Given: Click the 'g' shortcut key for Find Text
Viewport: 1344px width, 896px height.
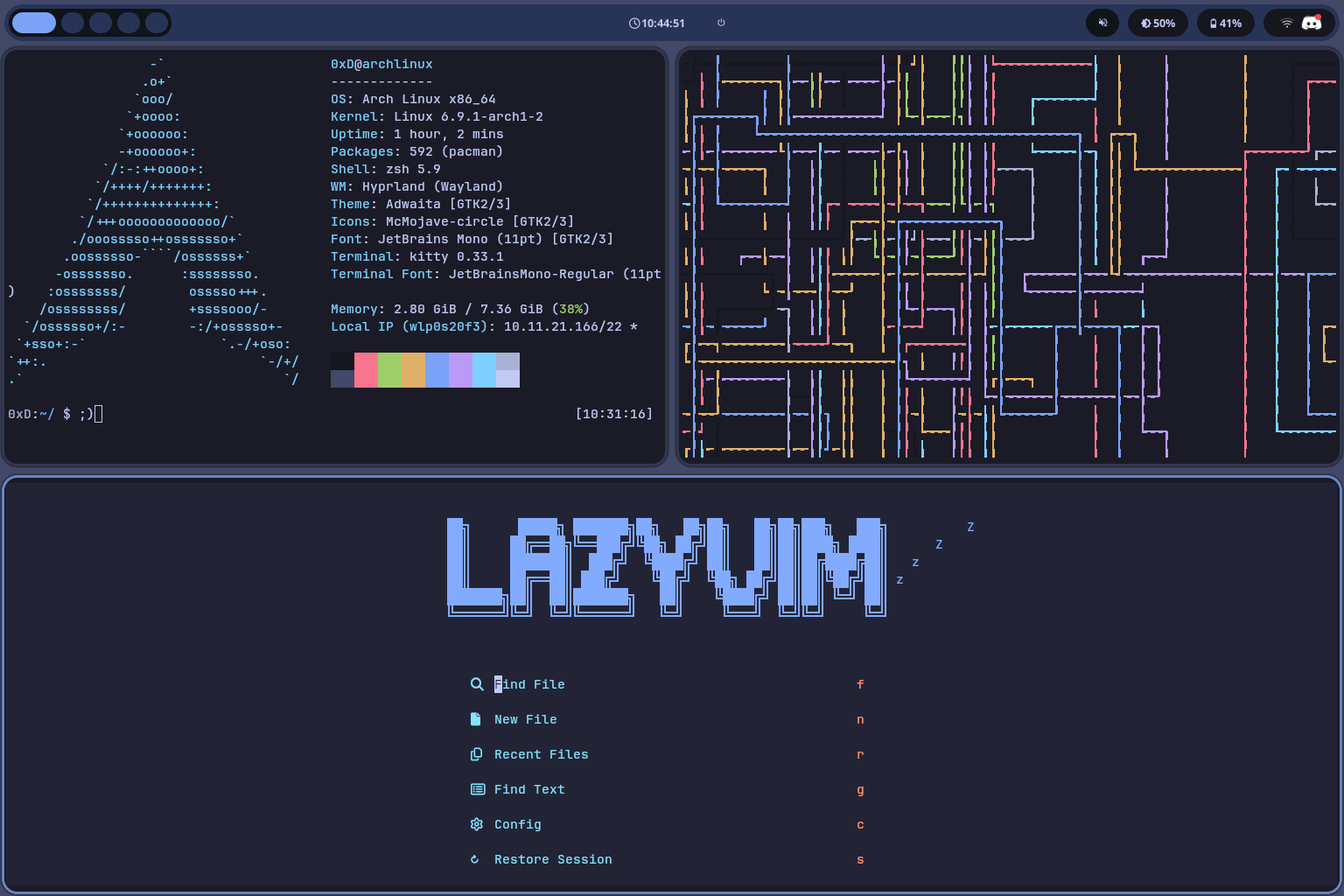Looking at the screenshot, I should tap(860, 790).
